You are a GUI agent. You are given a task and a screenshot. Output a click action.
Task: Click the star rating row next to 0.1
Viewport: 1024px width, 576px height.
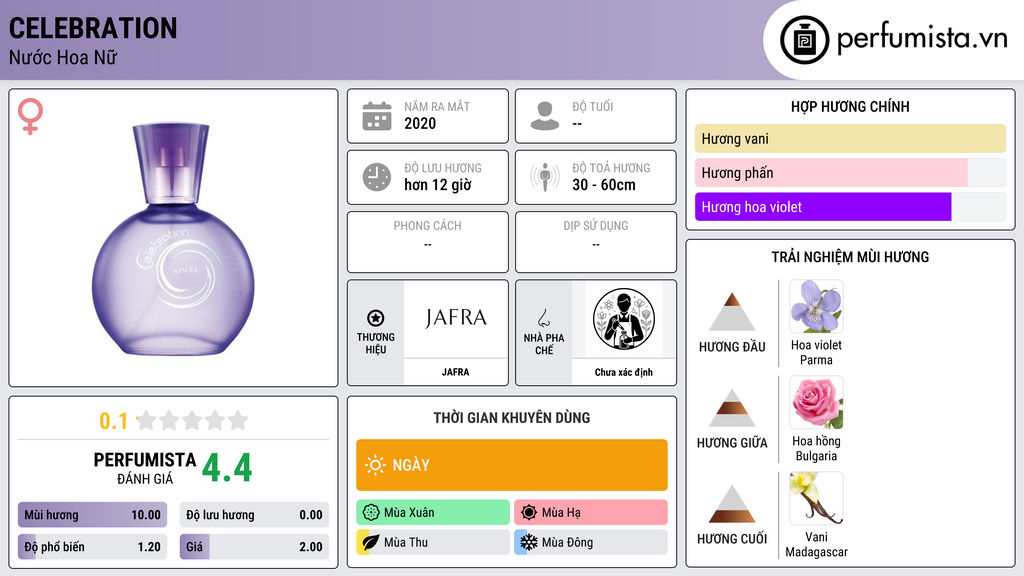[x=192, y=420]
